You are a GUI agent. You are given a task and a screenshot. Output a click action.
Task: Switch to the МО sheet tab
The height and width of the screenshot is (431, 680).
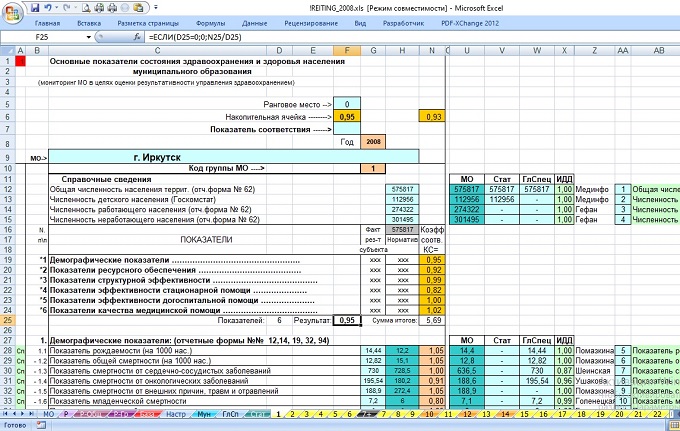[x=49, y=414]
